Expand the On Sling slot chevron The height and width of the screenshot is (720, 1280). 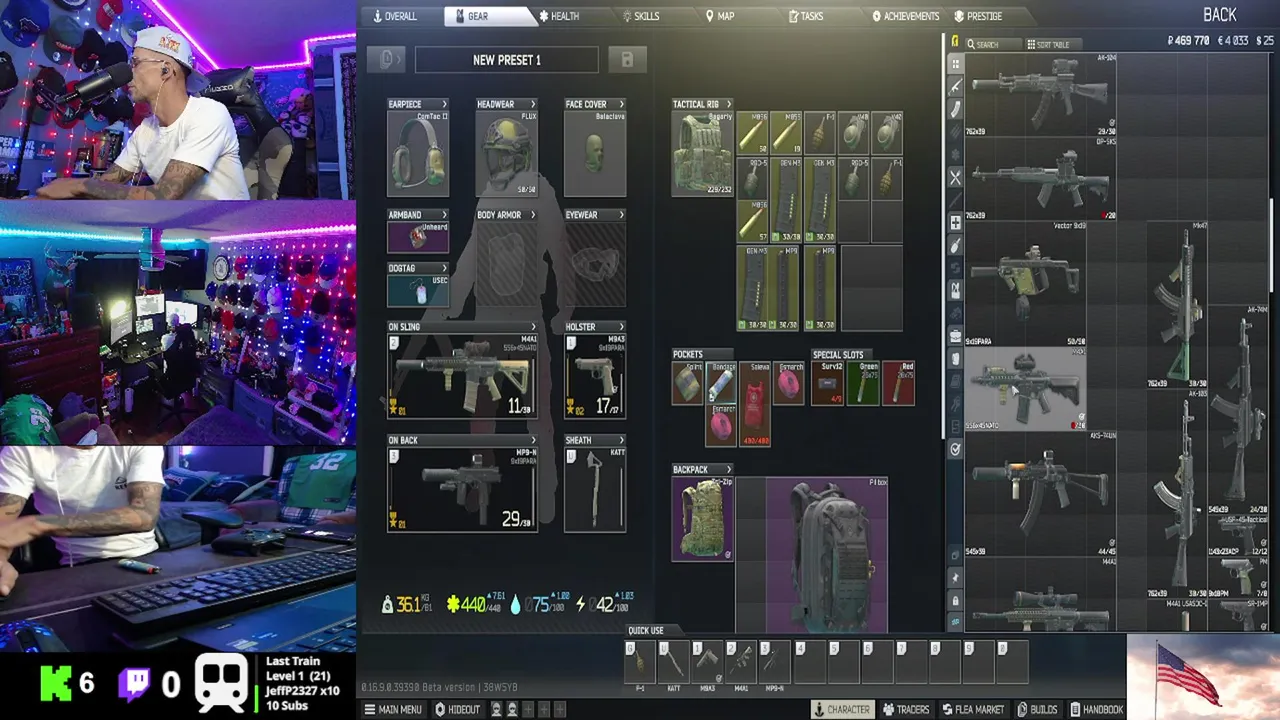pyautogui.click(x=532, y=327)
